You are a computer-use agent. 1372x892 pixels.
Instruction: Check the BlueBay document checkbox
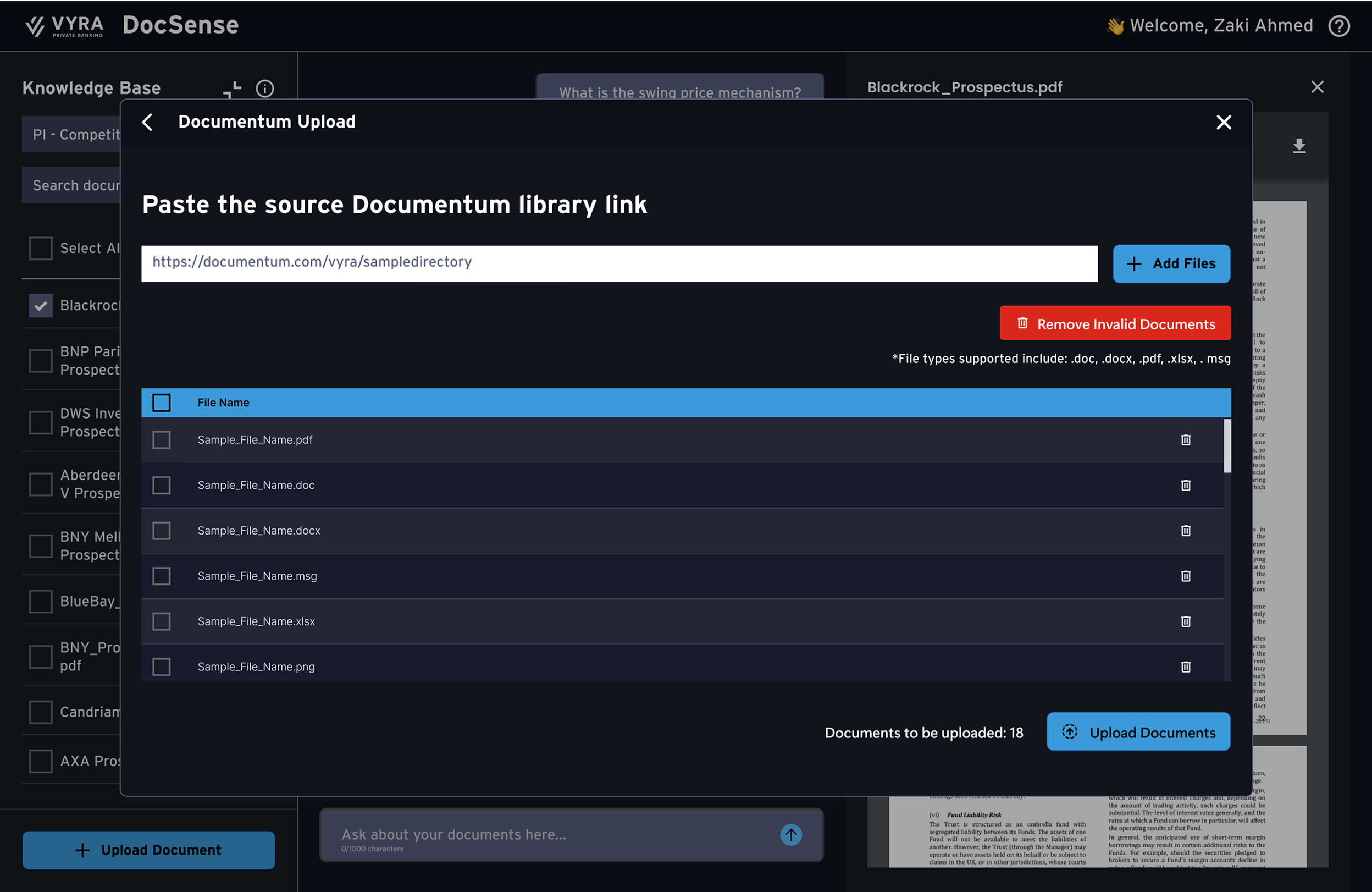click(x=41, y=602)
